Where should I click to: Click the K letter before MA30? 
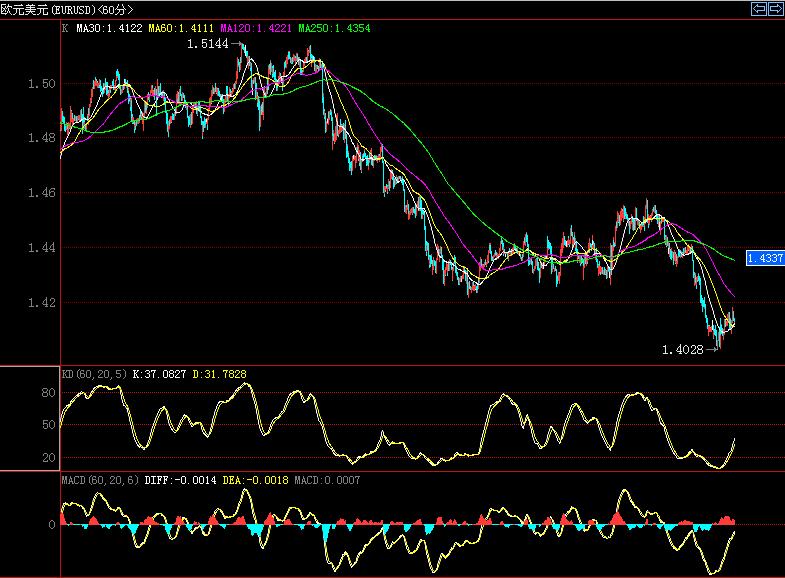point(66,29)
